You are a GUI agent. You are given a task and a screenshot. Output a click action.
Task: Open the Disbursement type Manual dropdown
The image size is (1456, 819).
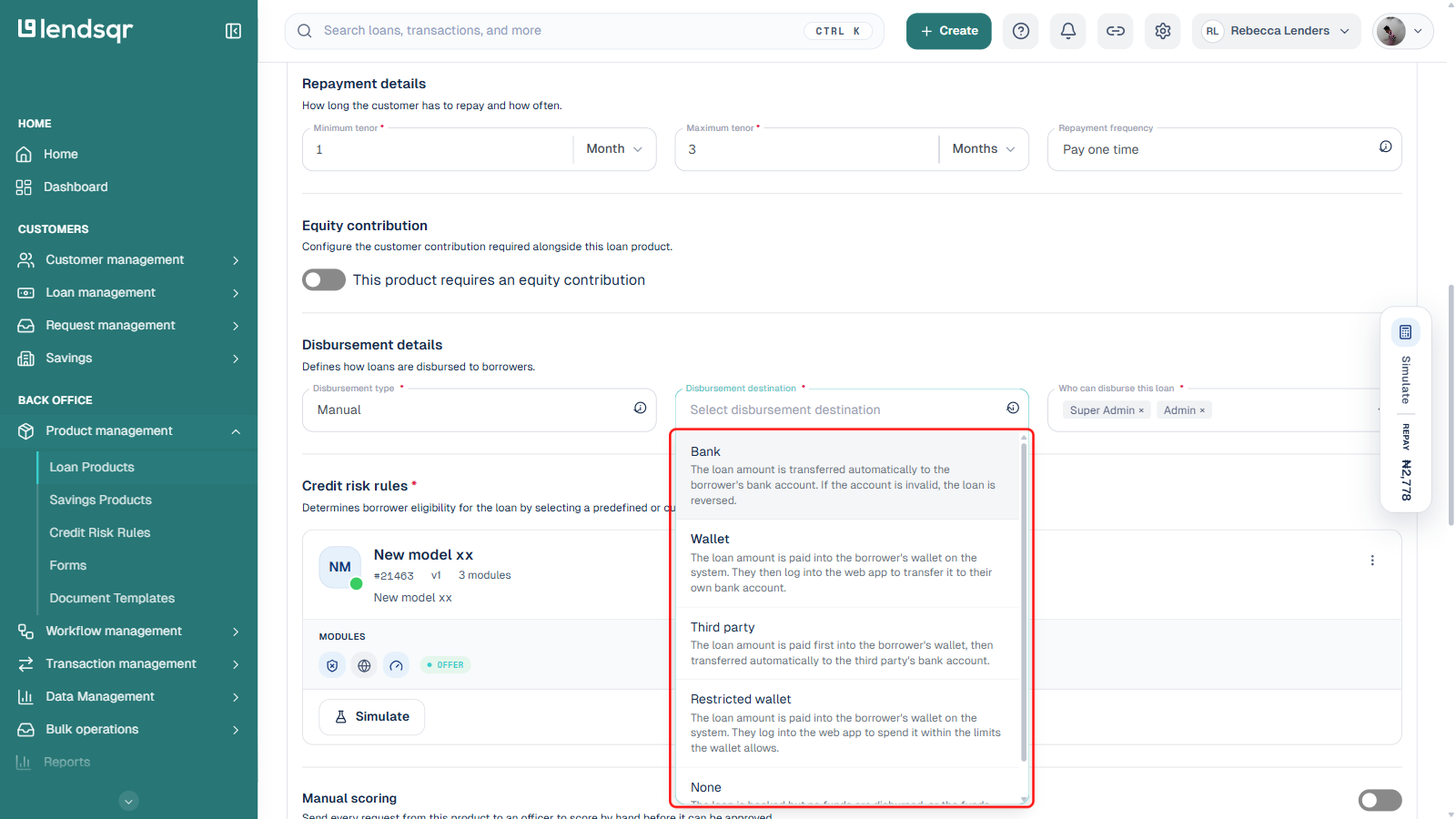[479, 410]
